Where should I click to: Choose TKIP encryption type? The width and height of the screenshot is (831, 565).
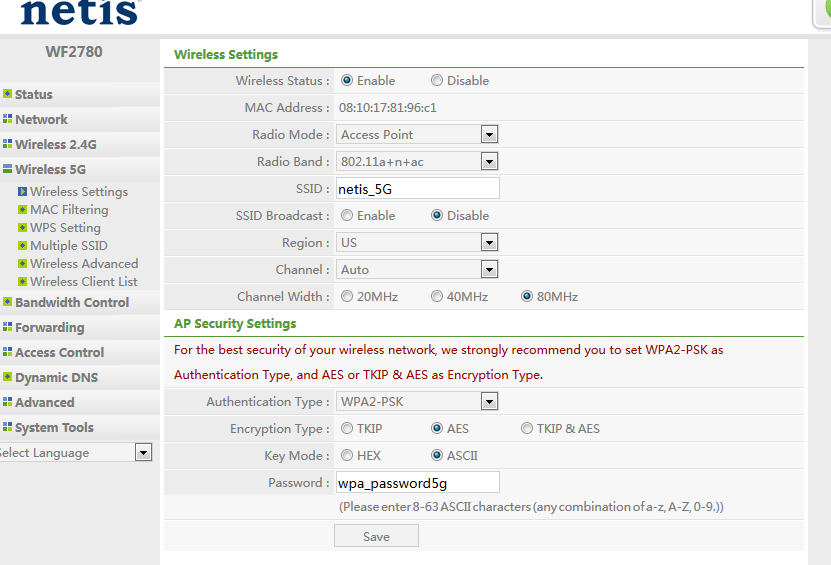(347, 428)
